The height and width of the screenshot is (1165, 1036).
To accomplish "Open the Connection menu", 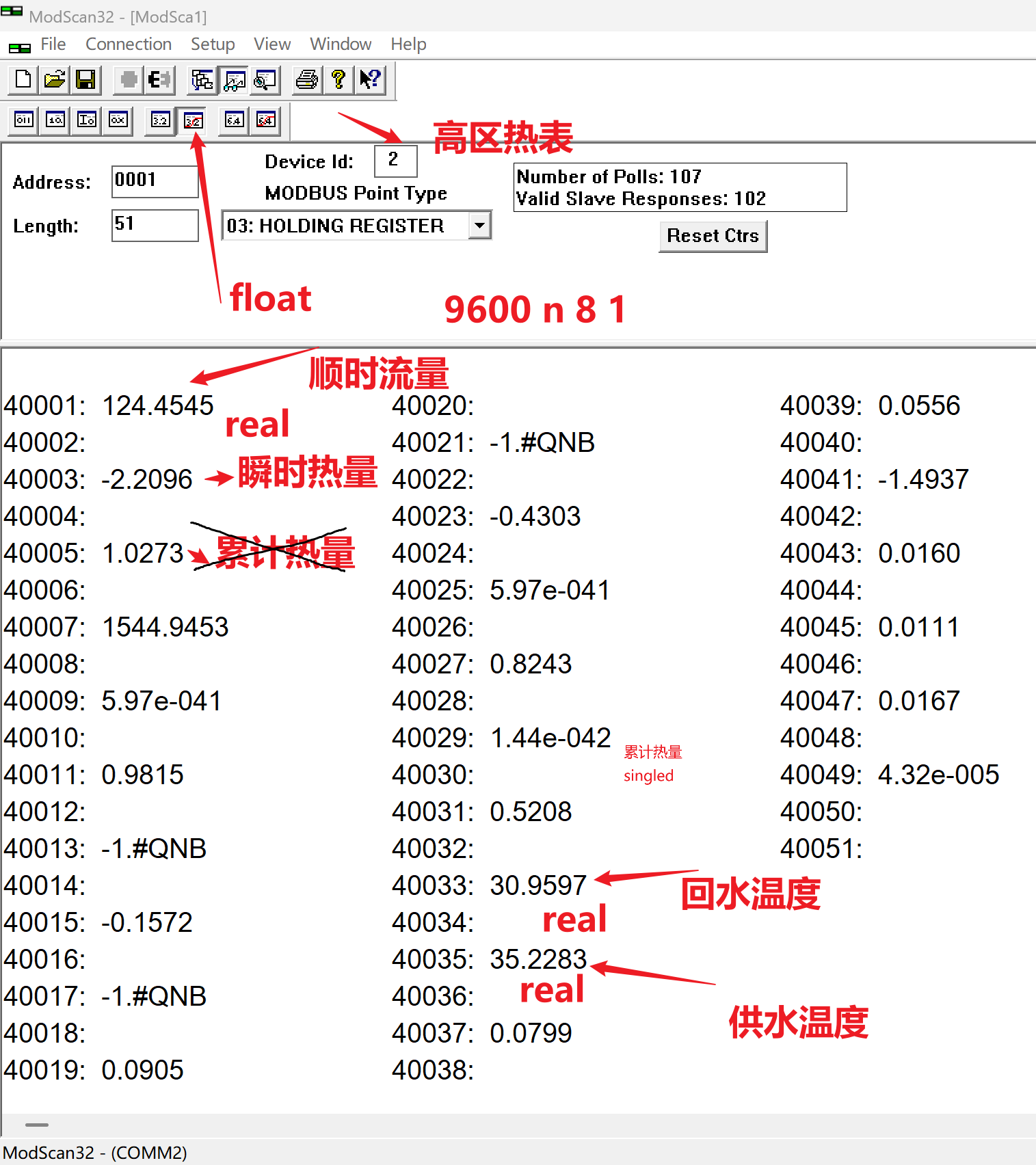I will [x=128, y=44].
